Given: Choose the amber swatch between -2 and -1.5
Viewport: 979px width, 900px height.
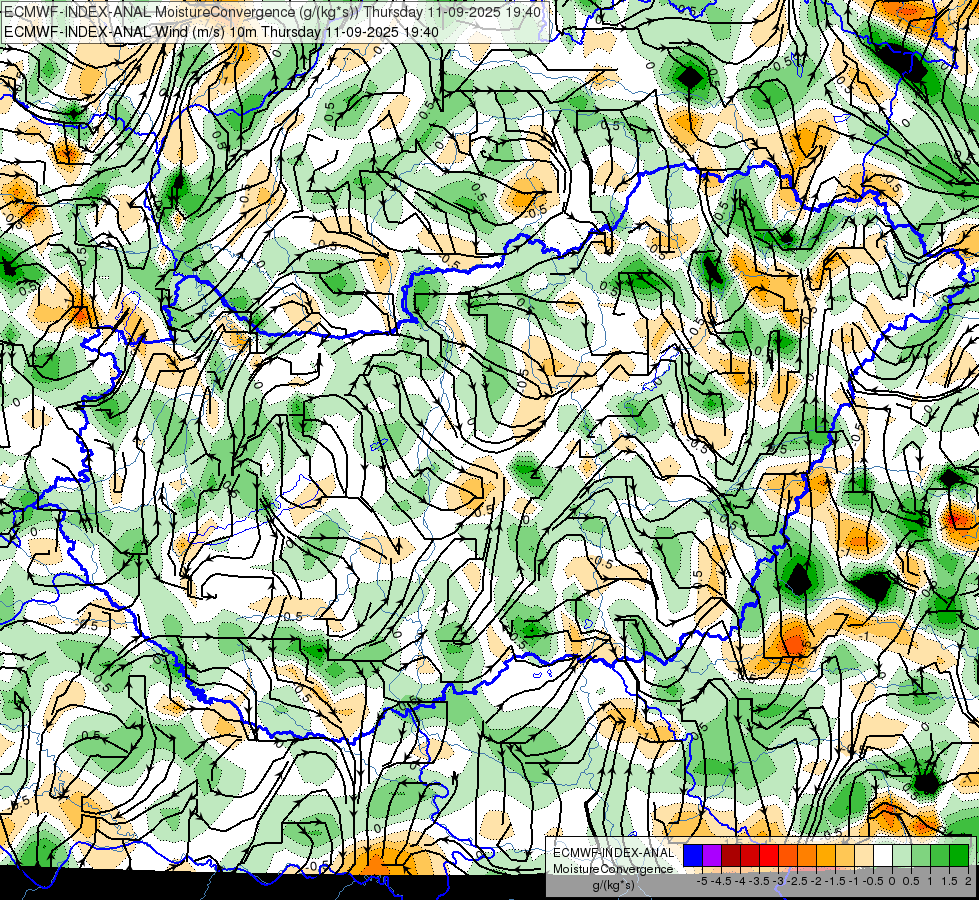Looking at the screenshot, I should [826, 855].
